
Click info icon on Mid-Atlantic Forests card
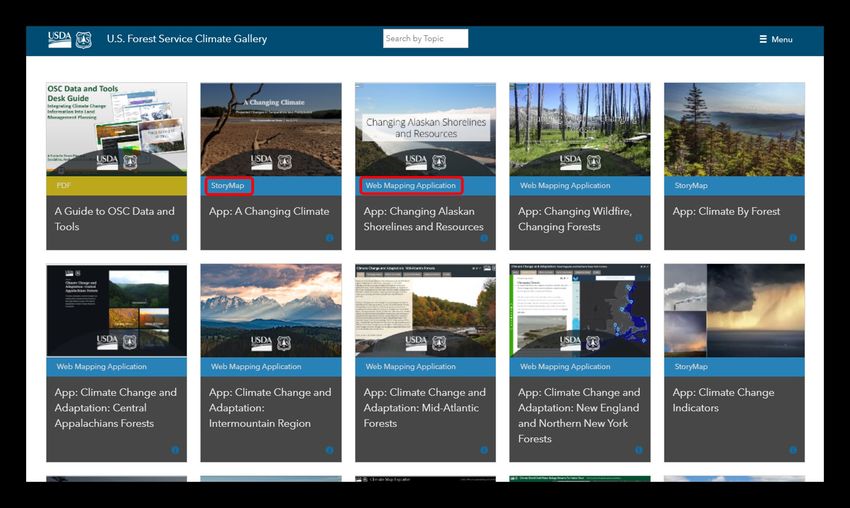click(x=484, y=450)
